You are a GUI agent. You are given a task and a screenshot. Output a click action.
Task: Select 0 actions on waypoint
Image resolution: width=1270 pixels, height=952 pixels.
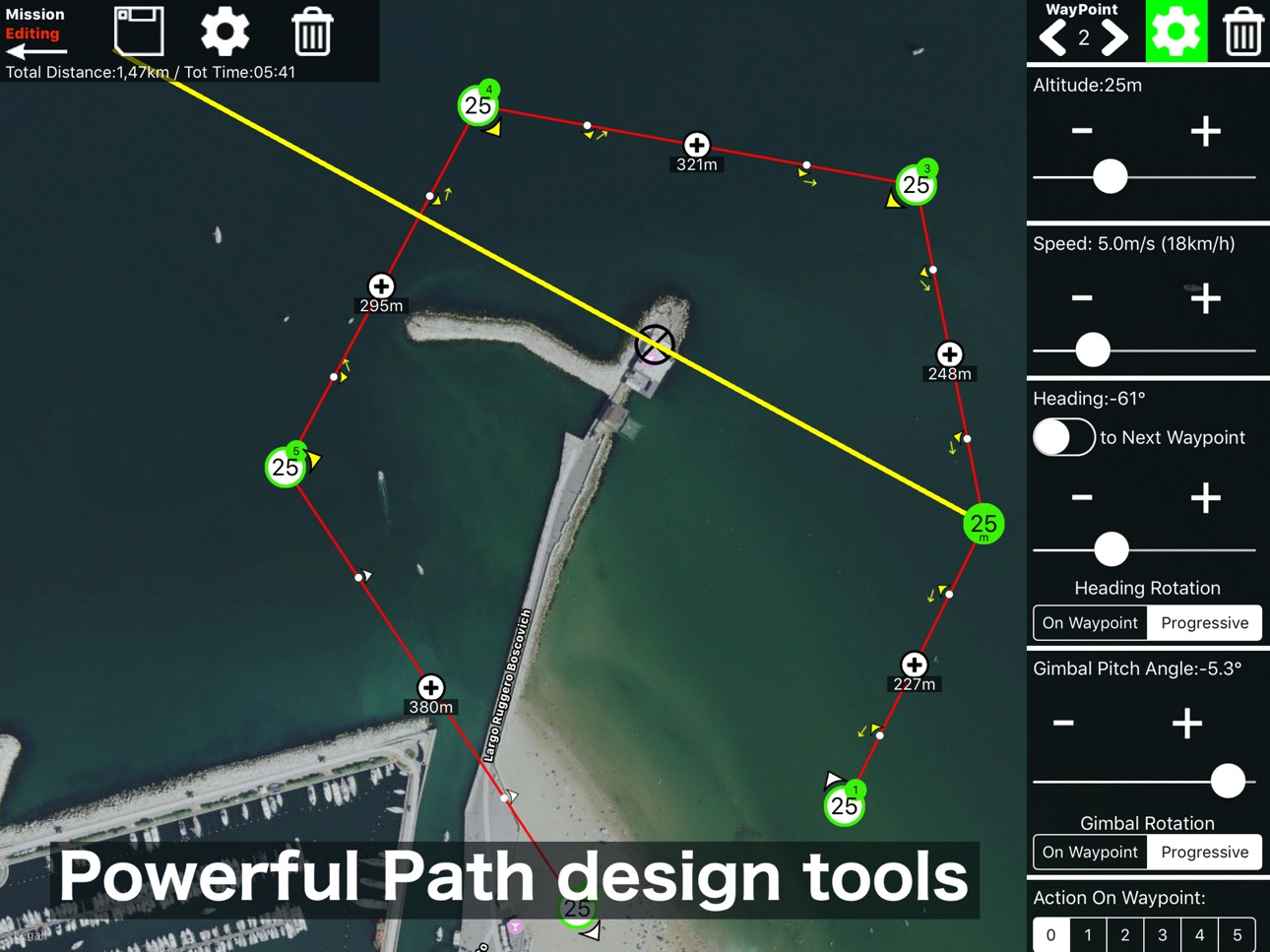(x=1050, y=934)
